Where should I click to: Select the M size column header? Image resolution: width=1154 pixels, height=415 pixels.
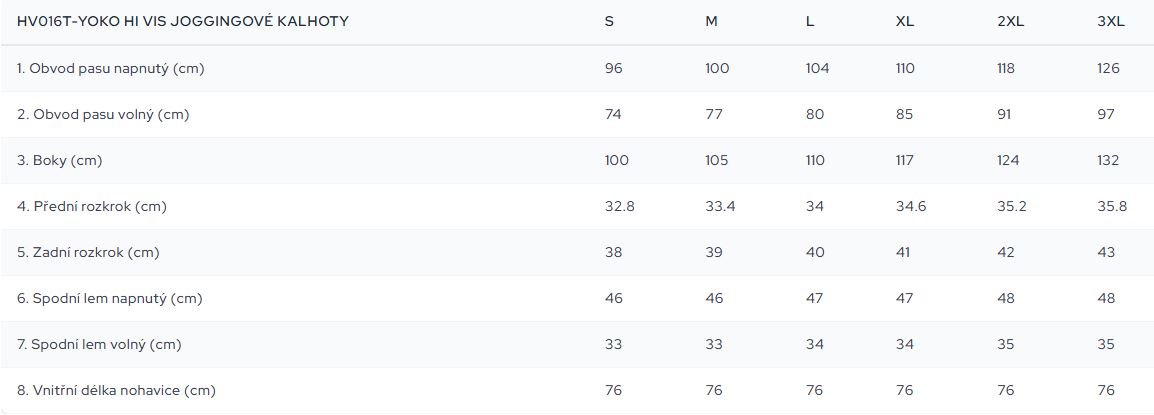[711, 22]
